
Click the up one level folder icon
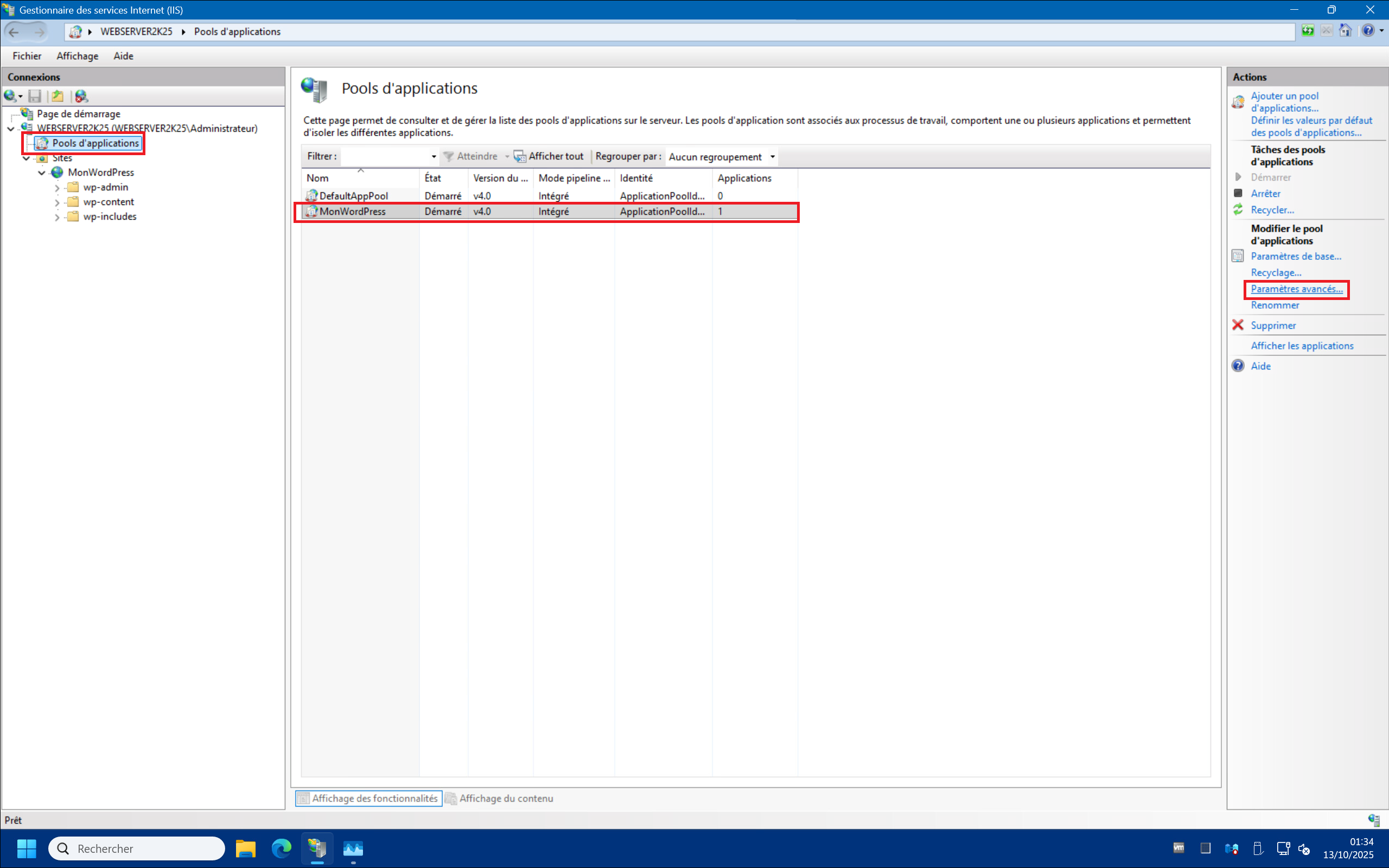tap(58, 96)
